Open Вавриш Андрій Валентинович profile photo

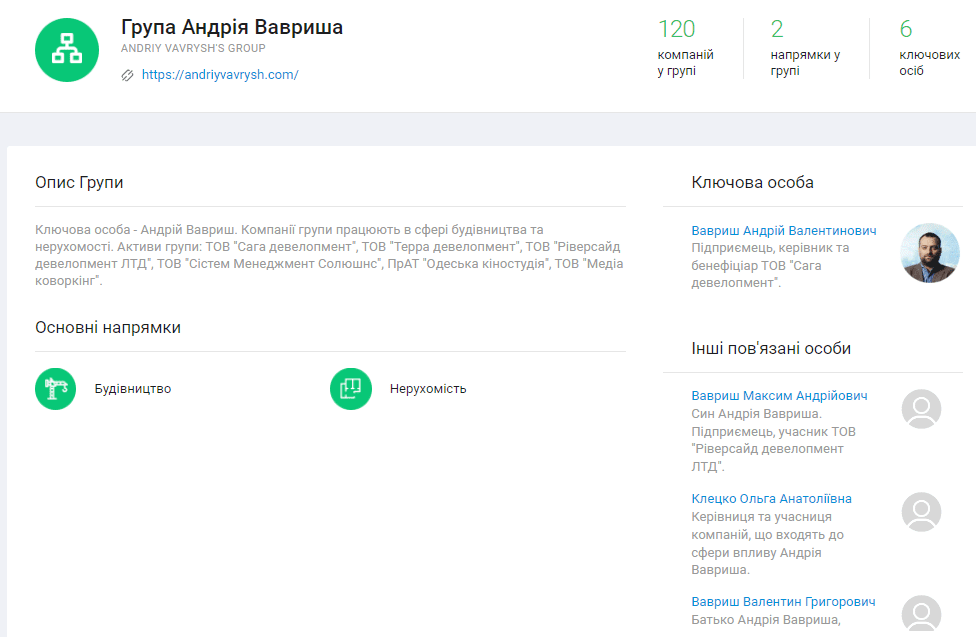(929, 253)
